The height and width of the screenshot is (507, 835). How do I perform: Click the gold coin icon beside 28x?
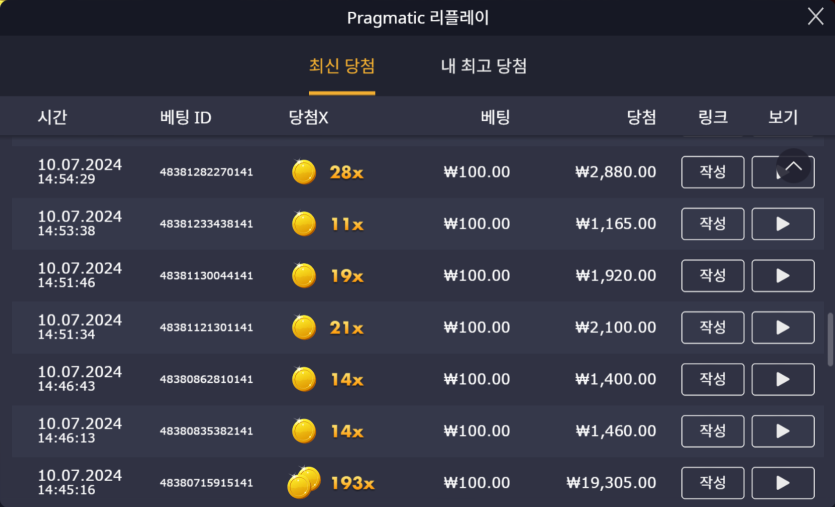pos(304,172)
